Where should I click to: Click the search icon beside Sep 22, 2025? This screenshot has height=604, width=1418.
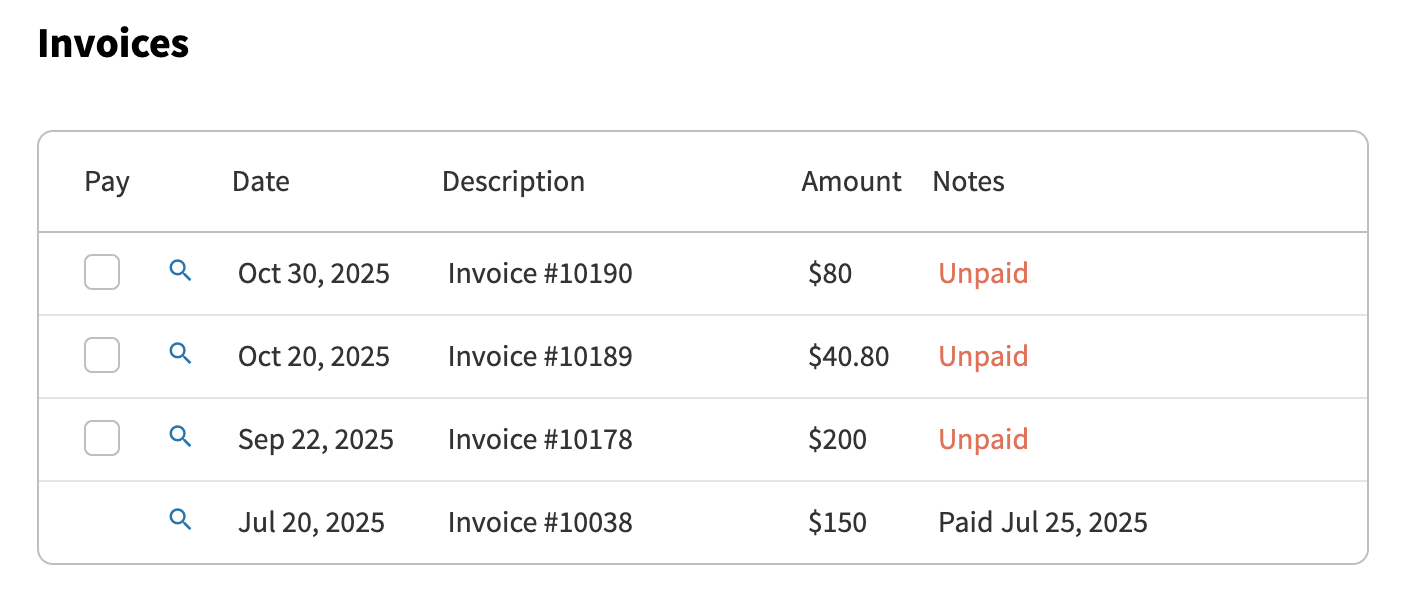[x=180, y=436]
